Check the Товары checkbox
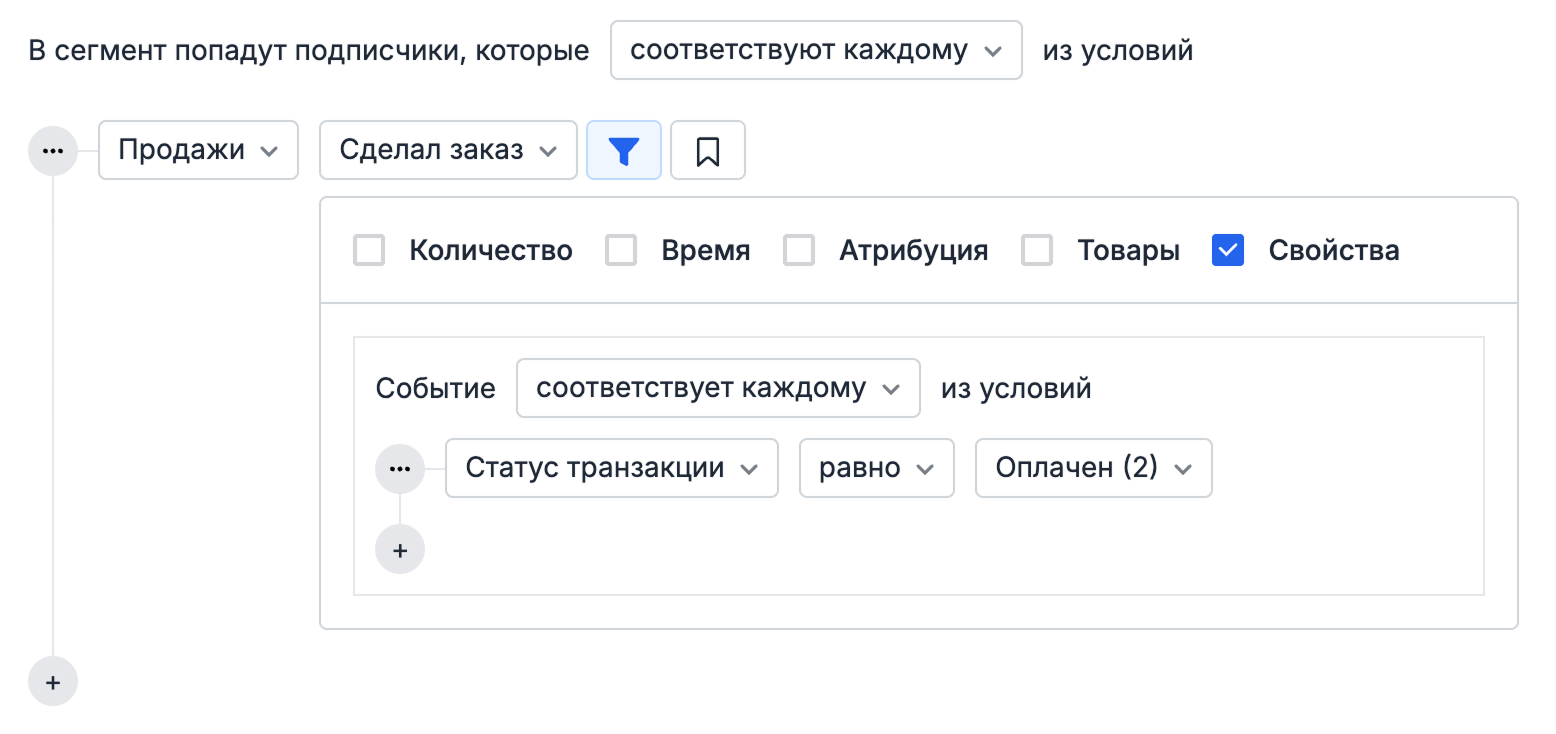Viewport: 1556px width, 734px height. click(1037, 250)
